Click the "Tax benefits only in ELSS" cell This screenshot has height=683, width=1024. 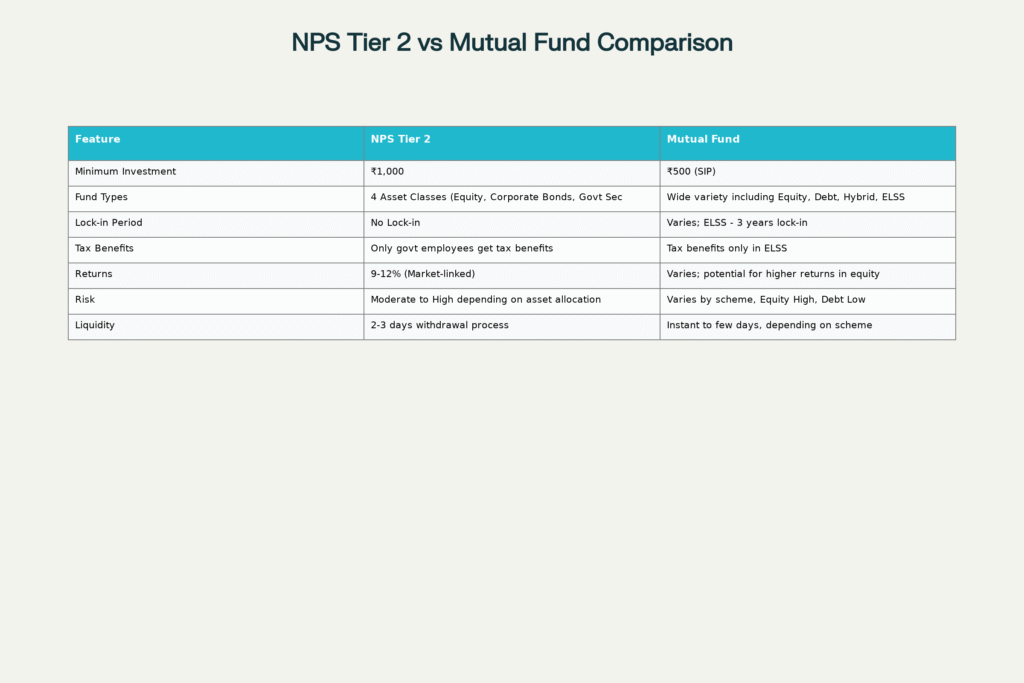[727, 248]
